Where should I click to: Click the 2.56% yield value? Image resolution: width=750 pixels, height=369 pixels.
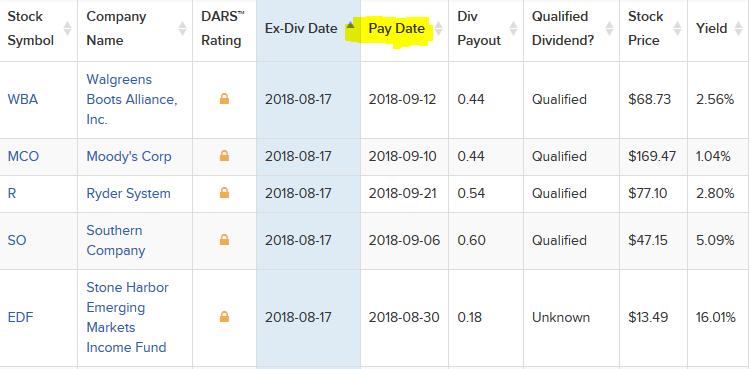715,100
